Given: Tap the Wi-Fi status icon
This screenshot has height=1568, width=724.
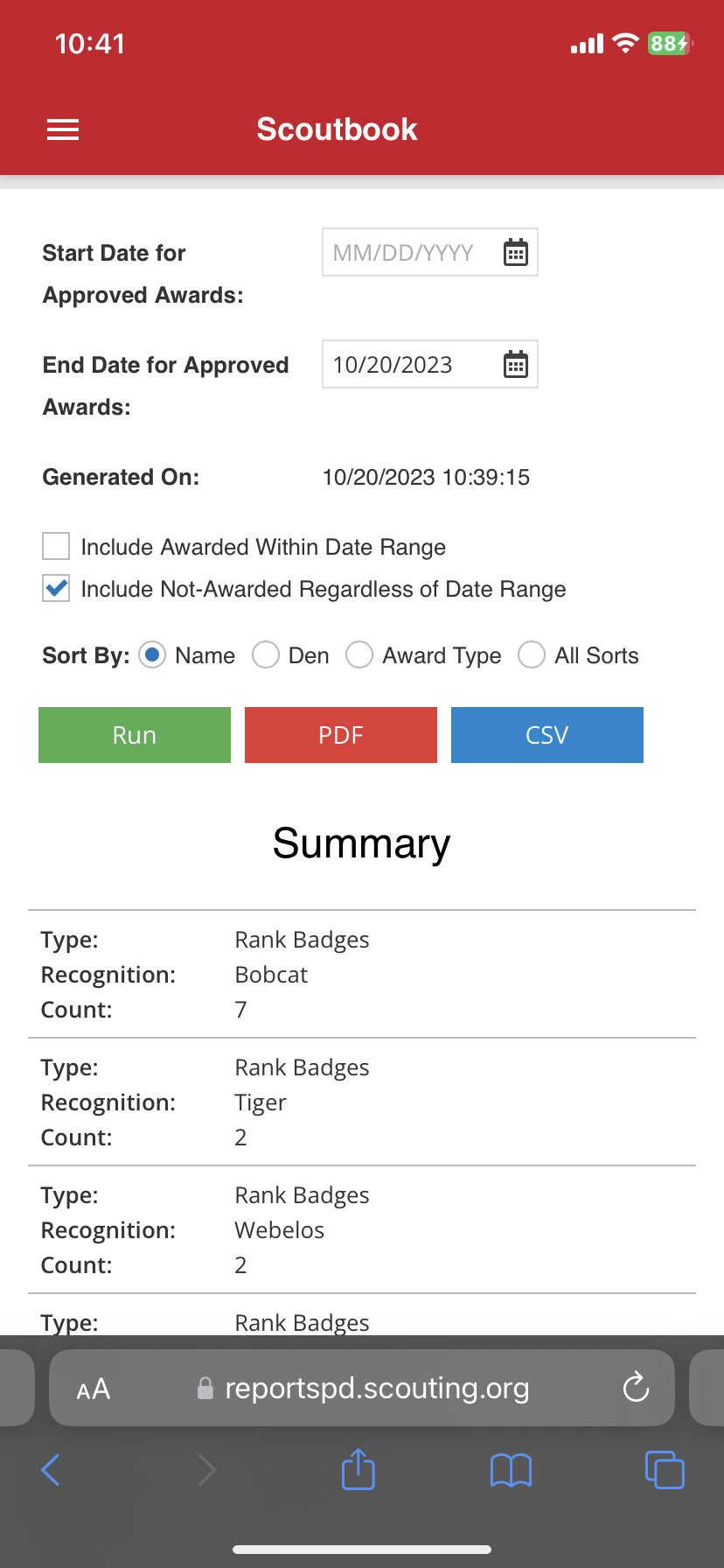Looking at the screenshot, I should point(625,43).
